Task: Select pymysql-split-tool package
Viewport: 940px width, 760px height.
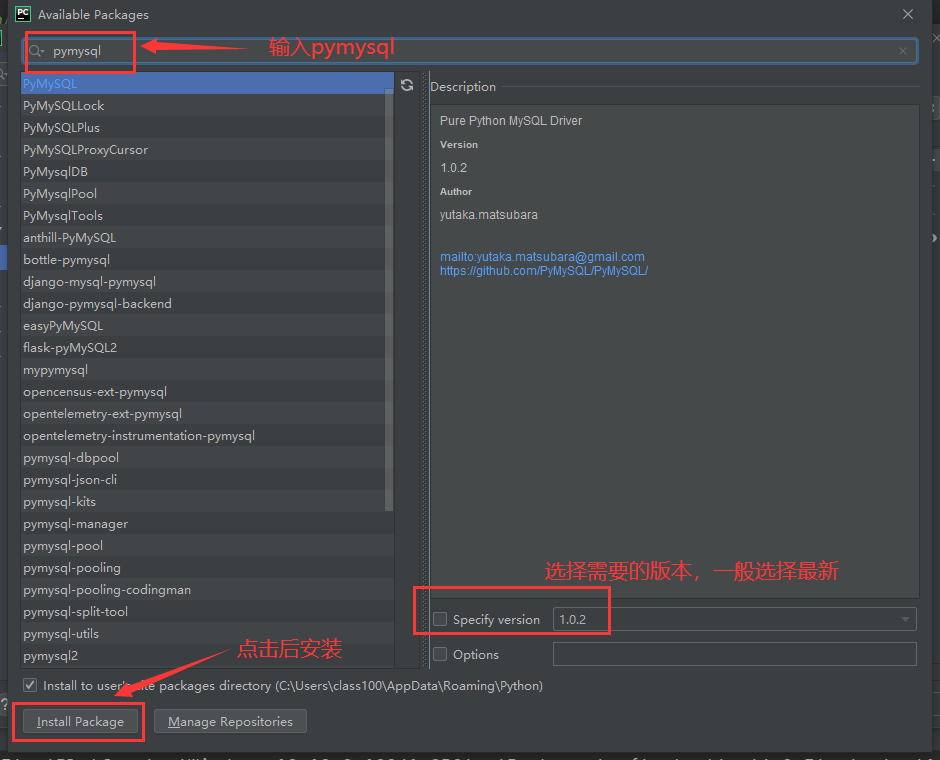Action: pyautogui.click(x=207, y=611)
